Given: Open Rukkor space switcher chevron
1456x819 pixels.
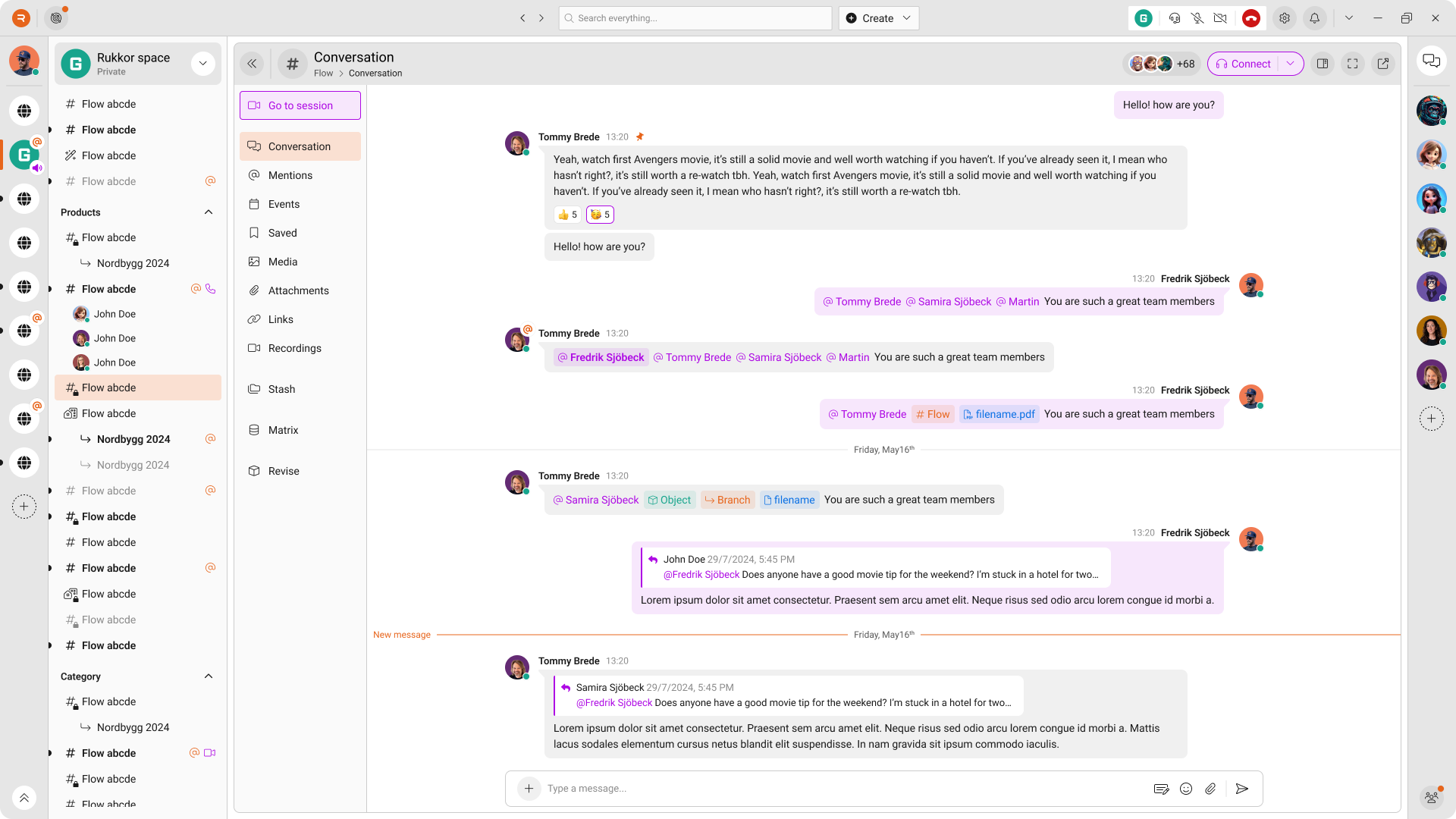Looking at the screenshot, I should tap(202, 64).
